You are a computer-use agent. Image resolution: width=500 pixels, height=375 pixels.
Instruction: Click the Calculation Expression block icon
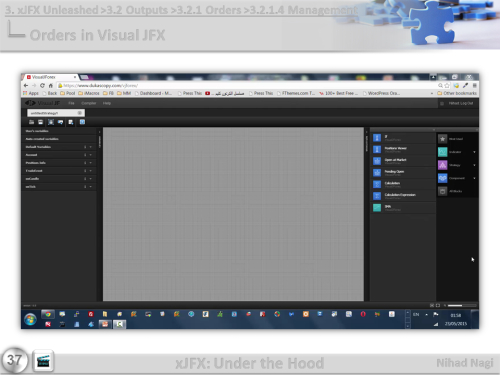377,196
